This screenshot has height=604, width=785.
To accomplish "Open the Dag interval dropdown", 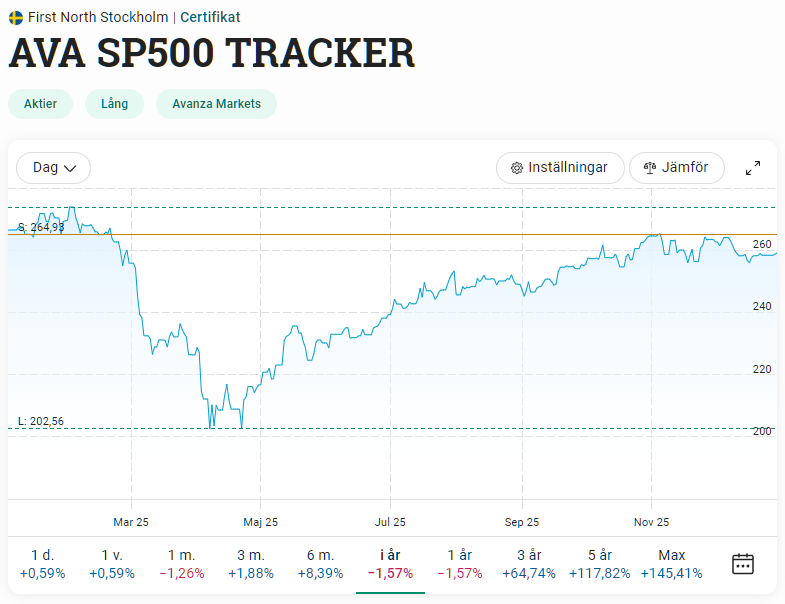I will click(x=54, y=168).
